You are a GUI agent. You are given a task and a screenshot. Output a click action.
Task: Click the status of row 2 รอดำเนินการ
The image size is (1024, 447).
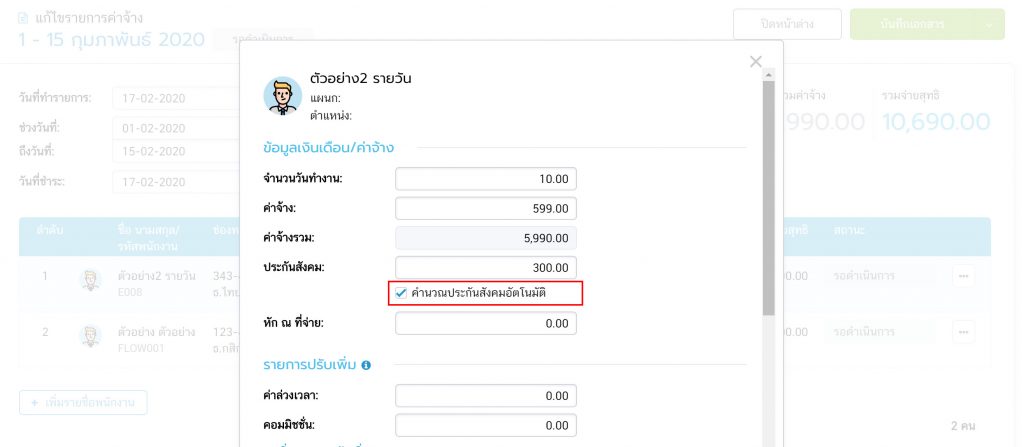click(x=878, y=333)
